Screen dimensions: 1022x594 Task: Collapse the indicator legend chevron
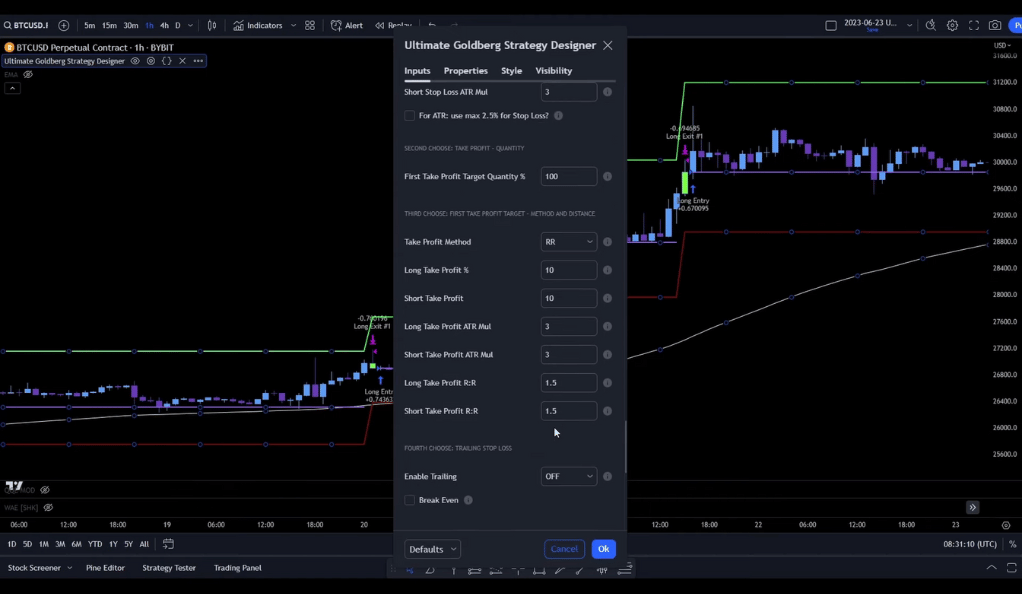[12, 88]
